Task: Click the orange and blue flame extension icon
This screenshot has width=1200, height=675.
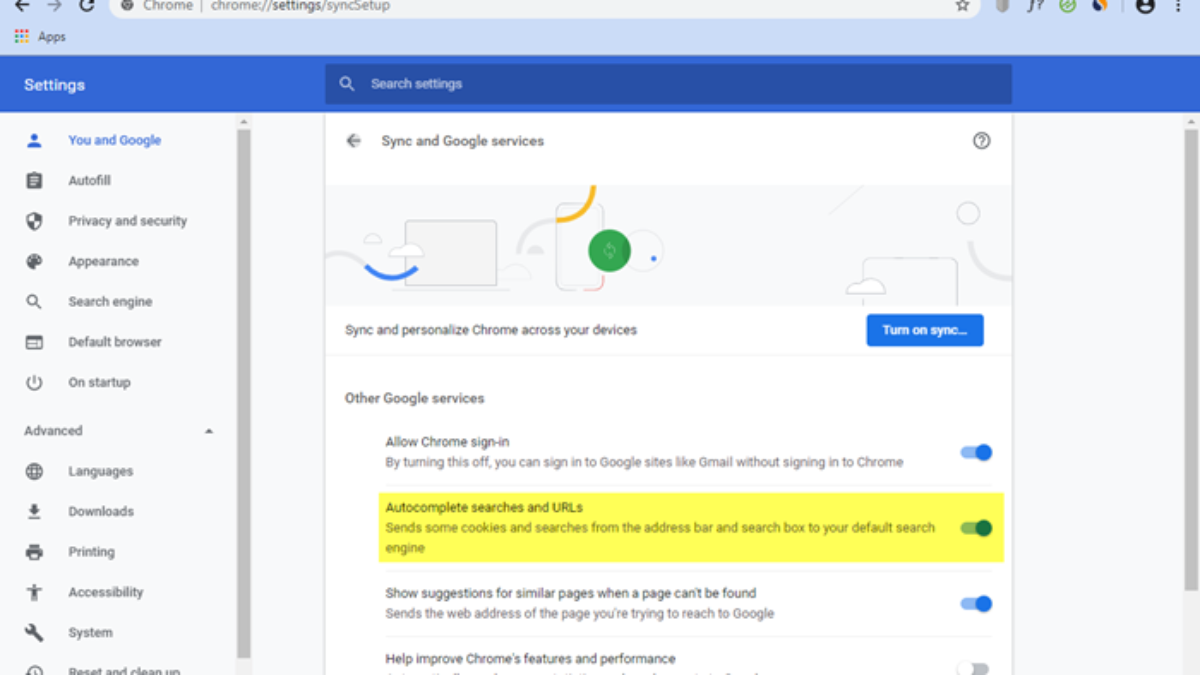Action: (x=1100, y=6)
